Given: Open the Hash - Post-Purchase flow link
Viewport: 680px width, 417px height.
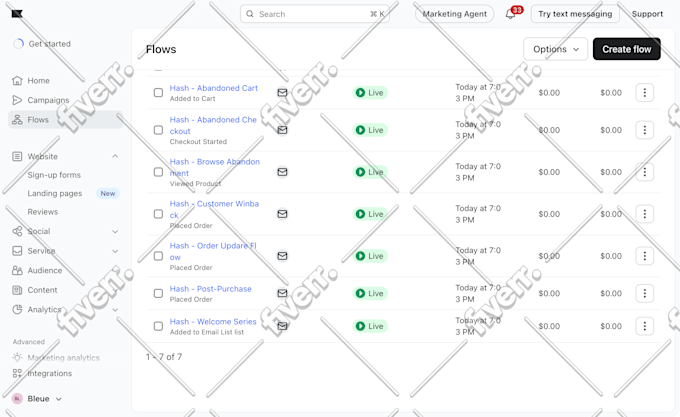Looking at the screenshot, I should [210, 289].
